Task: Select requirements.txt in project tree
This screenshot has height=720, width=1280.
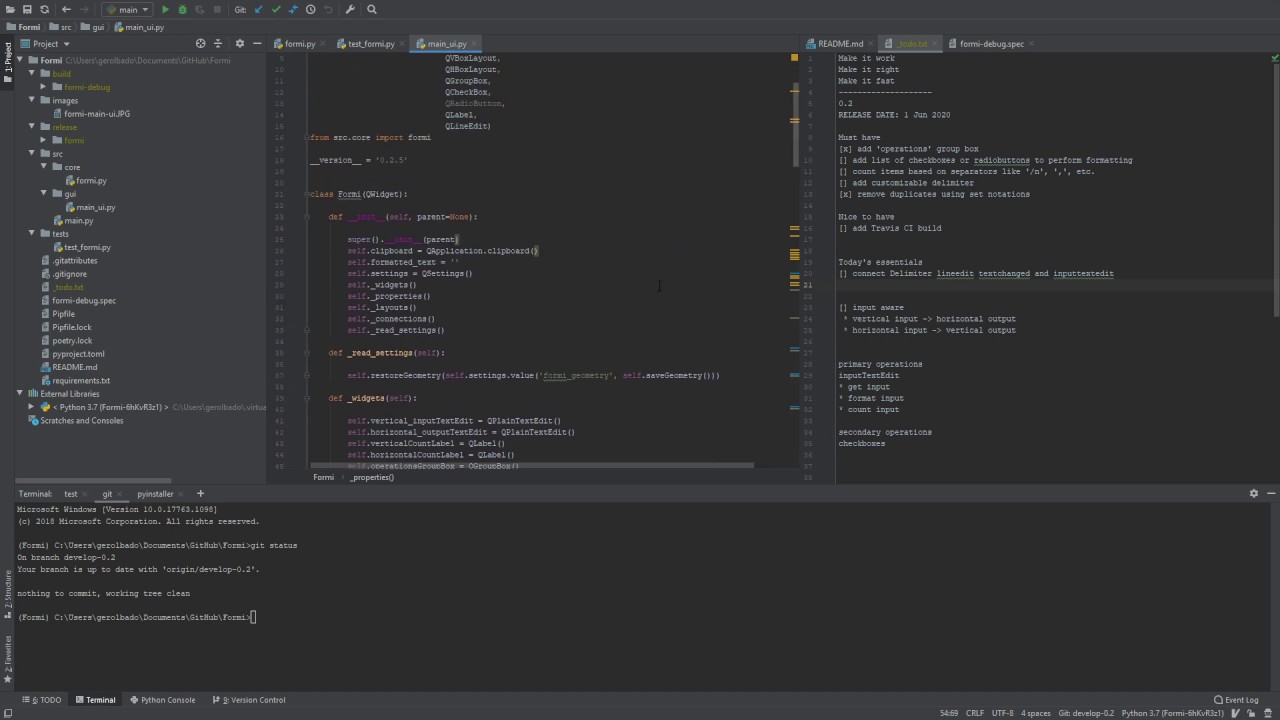Action: point(81,381)
